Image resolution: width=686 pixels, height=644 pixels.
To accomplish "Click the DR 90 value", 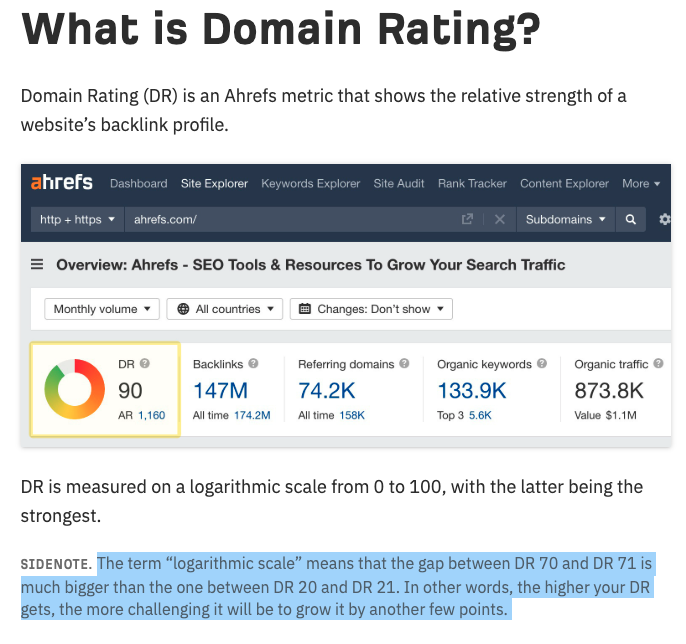I will [x=130, y=390].
